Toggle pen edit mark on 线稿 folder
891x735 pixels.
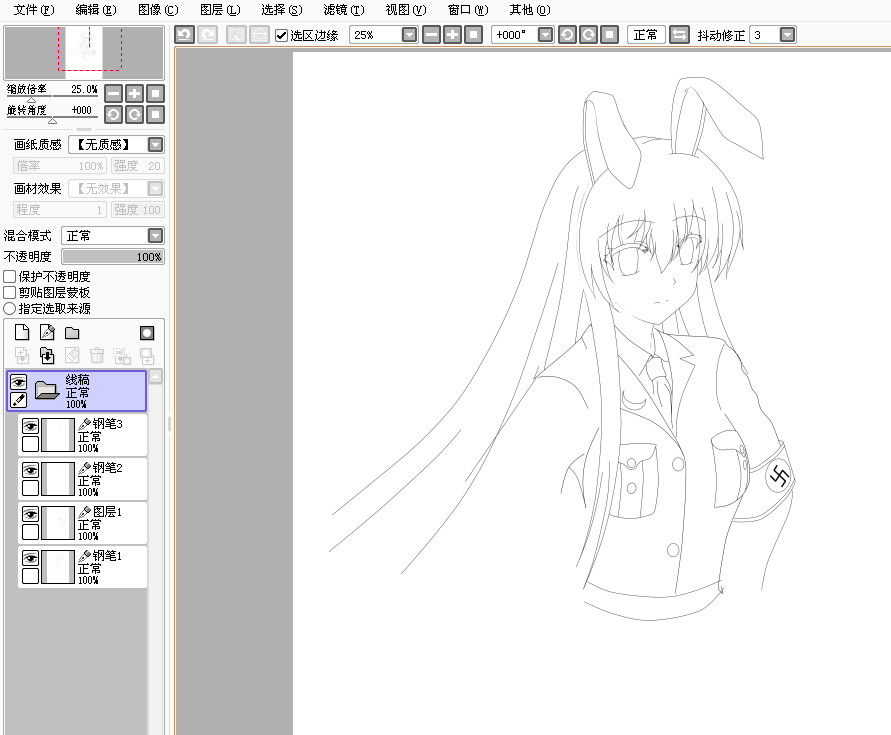(18, 400)
